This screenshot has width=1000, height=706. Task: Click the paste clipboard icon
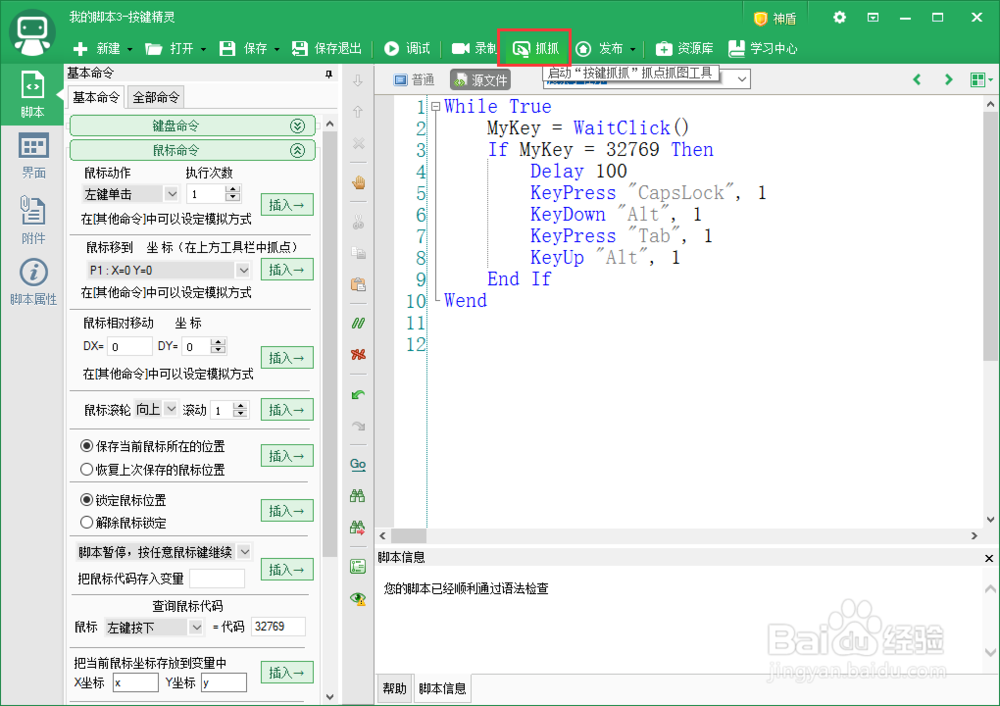(358, 284)
